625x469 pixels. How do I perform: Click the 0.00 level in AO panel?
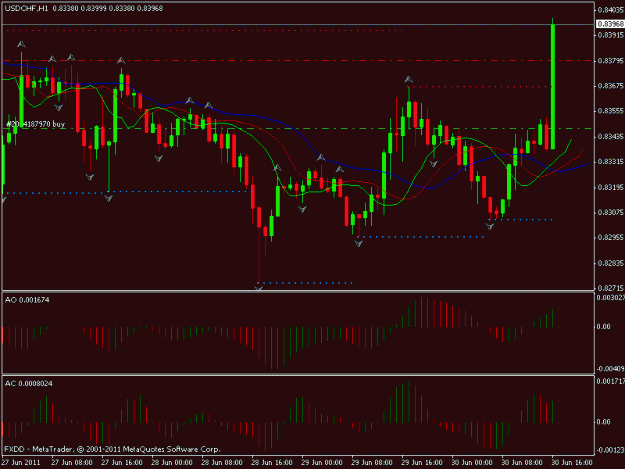pos(603,326)
